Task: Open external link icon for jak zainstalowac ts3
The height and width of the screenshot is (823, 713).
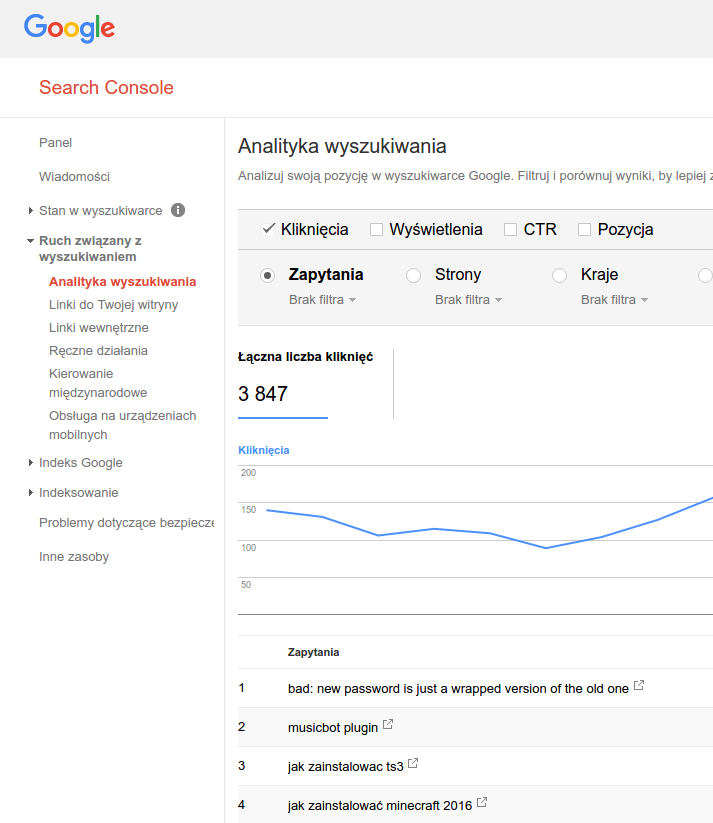Action: (413, 764)
